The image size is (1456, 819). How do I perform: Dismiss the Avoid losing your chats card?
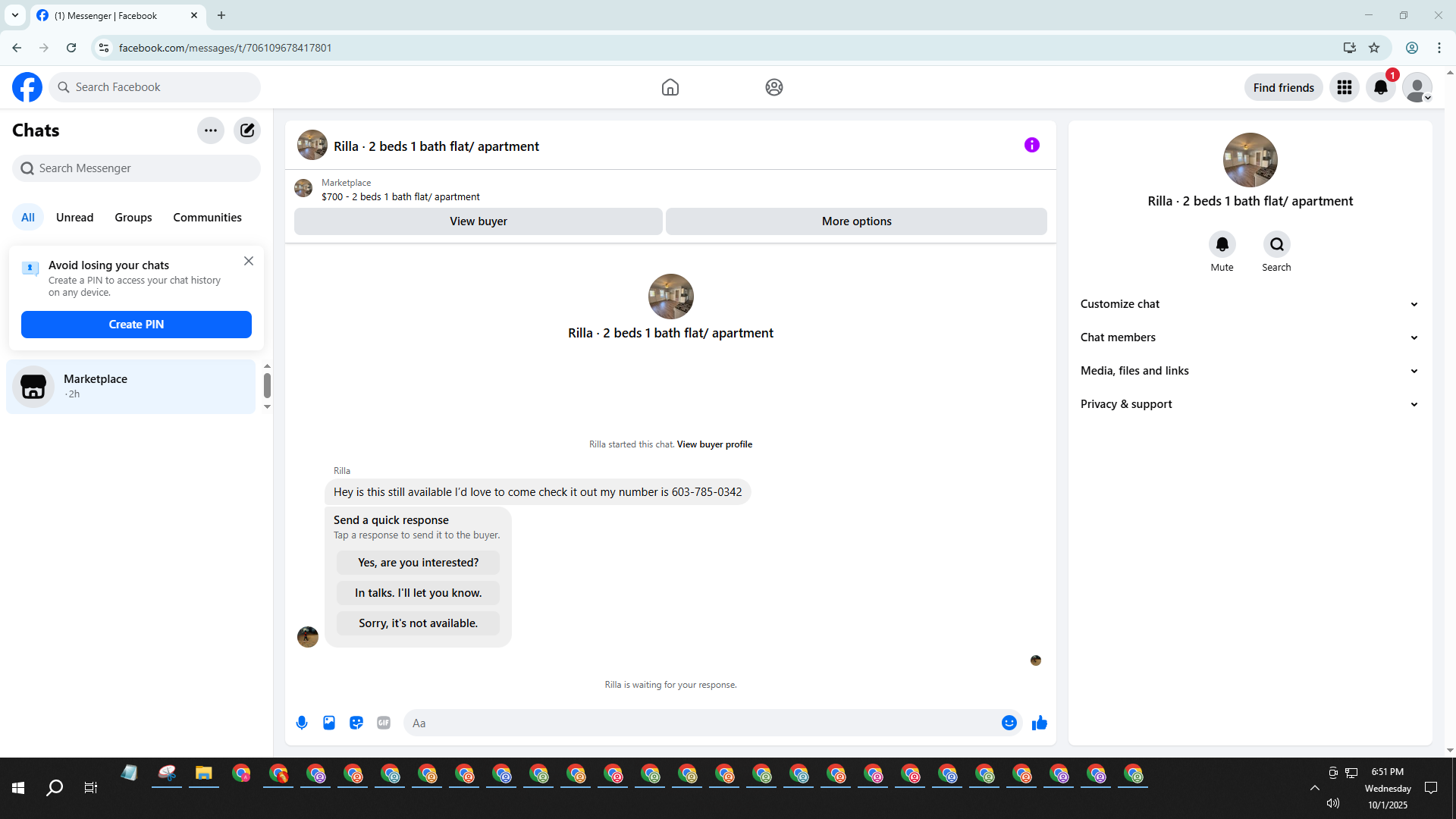(x=249, y=261)
